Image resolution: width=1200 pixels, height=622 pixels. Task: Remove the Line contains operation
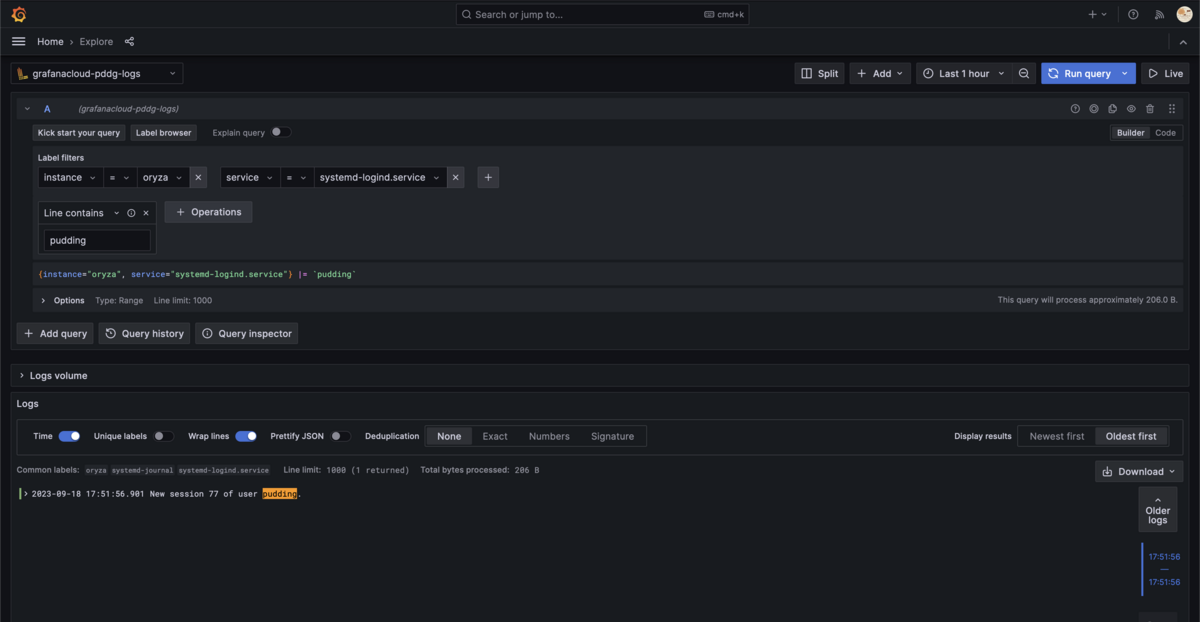click(146, 213)
